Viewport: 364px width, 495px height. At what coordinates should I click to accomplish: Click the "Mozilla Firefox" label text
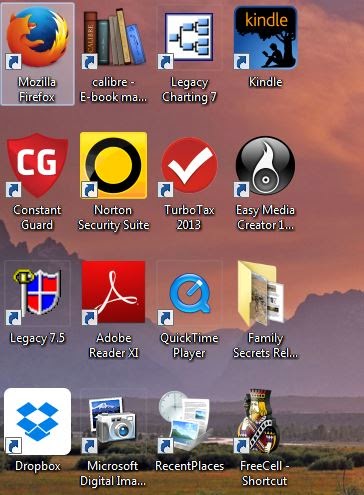tap(37, 89)
